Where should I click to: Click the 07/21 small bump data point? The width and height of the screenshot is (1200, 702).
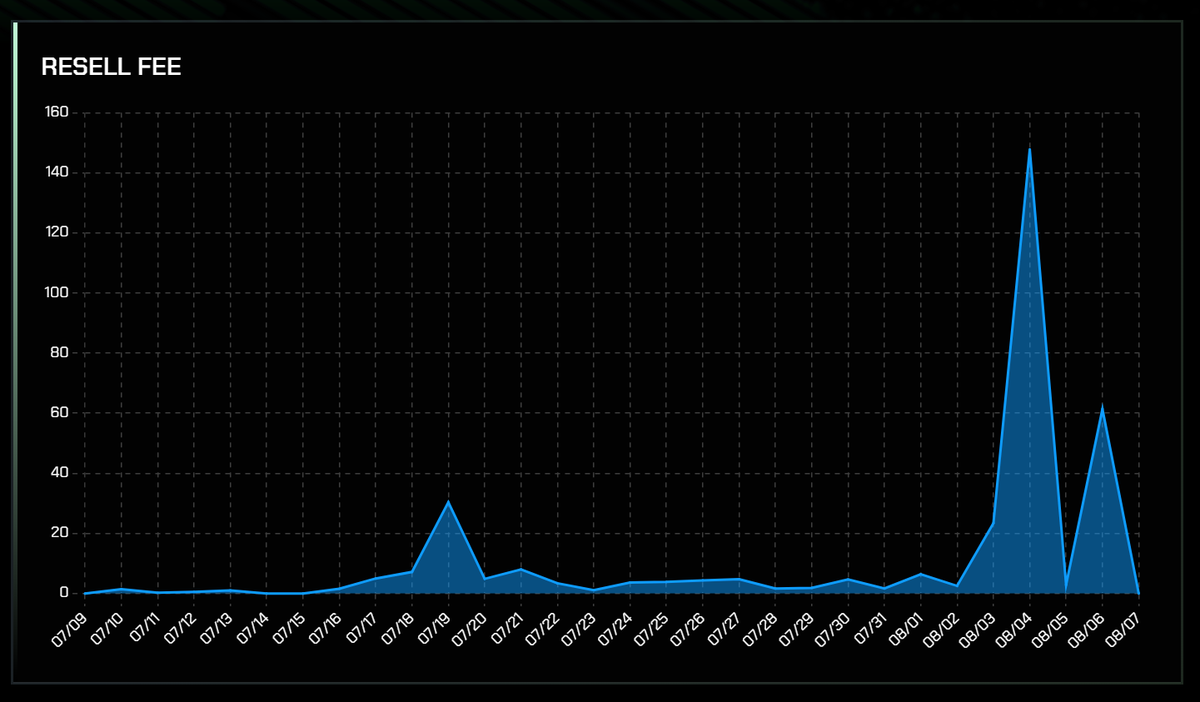(521, 569)
